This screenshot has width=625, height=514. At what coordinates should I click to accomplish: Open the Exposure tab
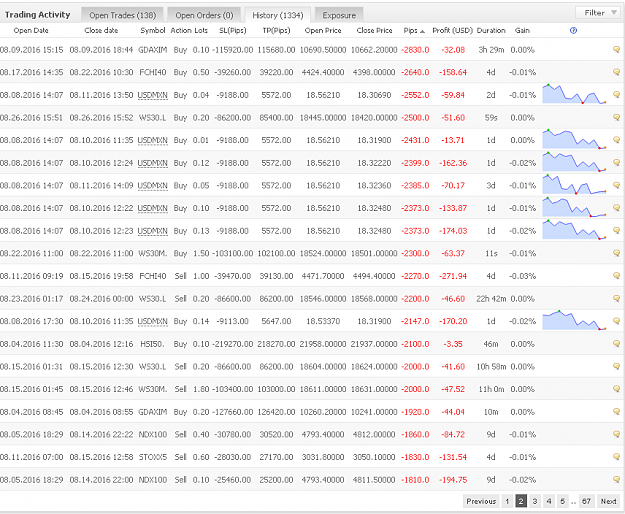[x=339, y=15]
